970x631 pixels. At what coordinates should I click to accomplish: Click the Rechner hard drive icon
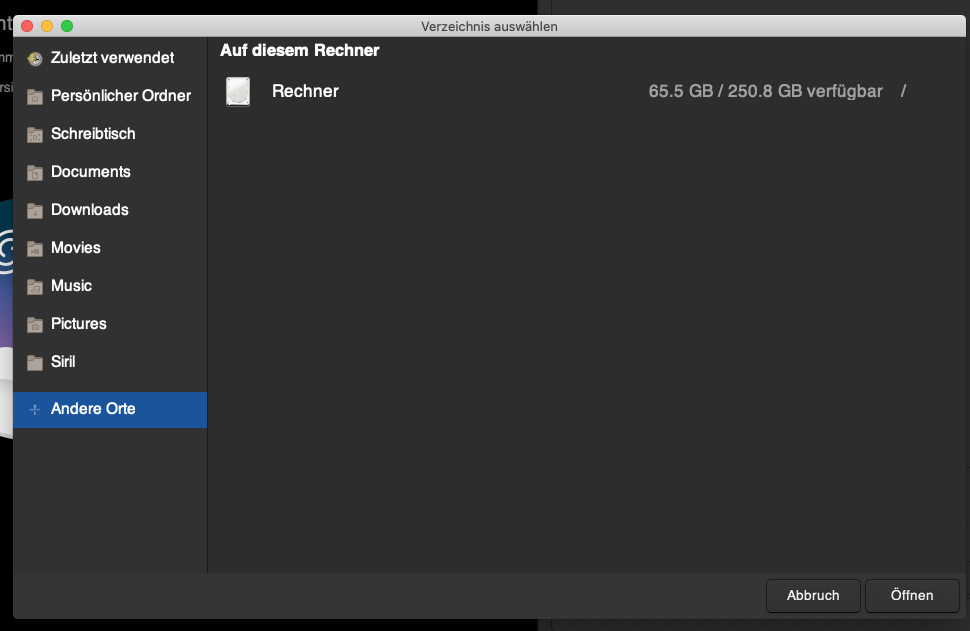[238, 92]
